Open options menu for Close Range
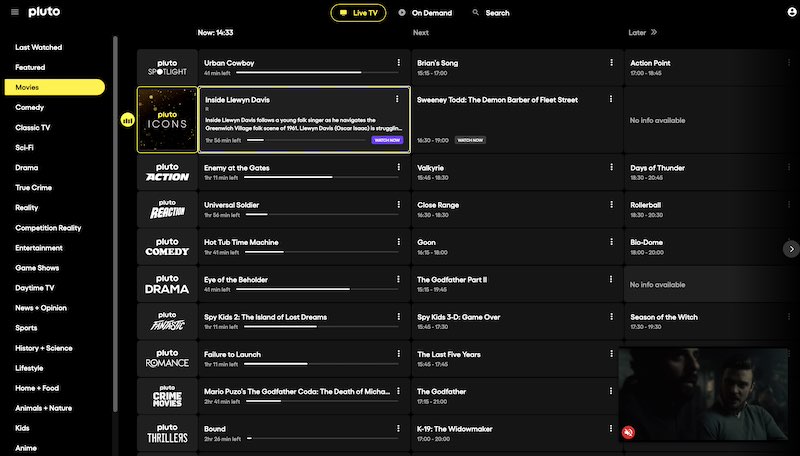Screen dimensions: 800x456 611,204
